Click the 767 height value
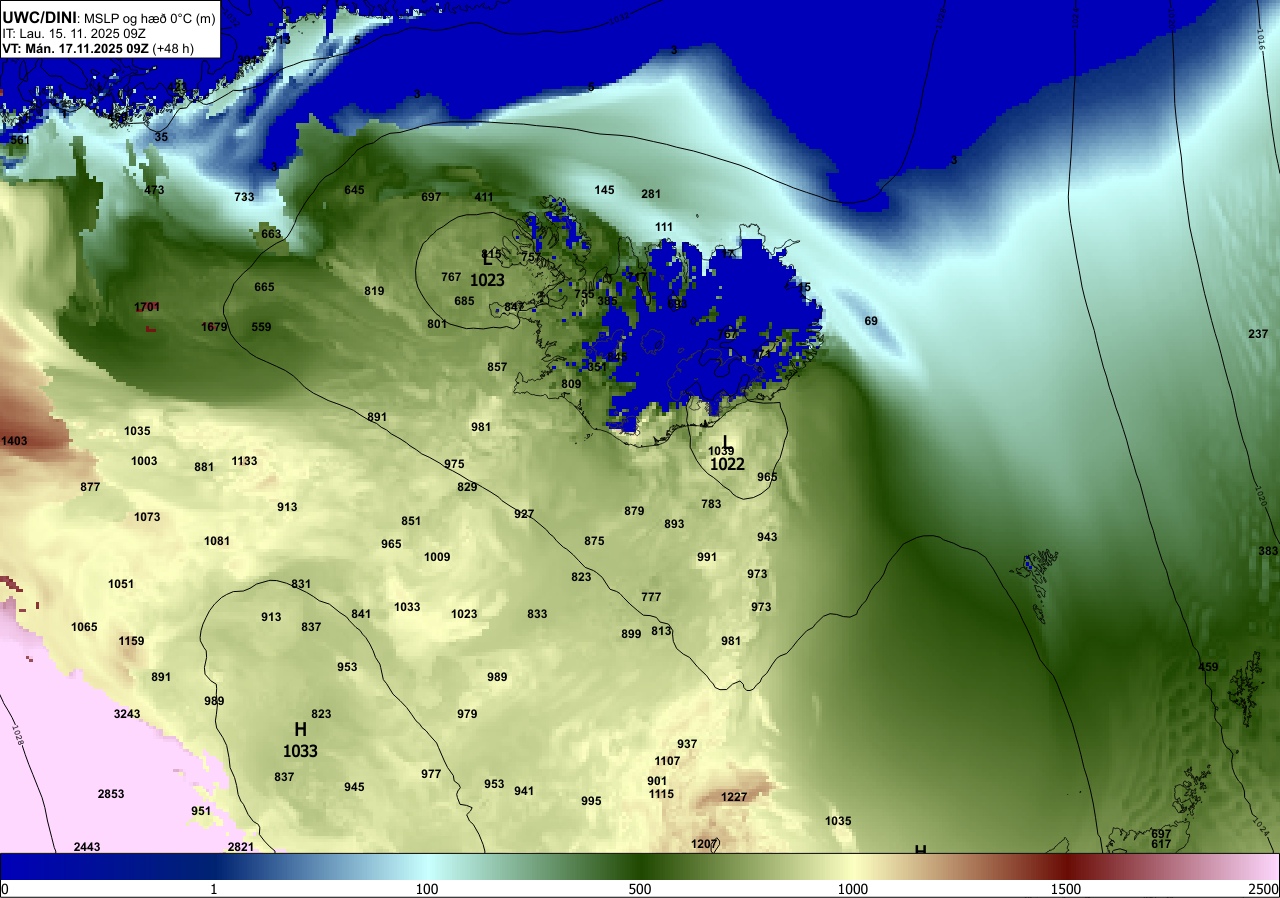 (451, 277)
